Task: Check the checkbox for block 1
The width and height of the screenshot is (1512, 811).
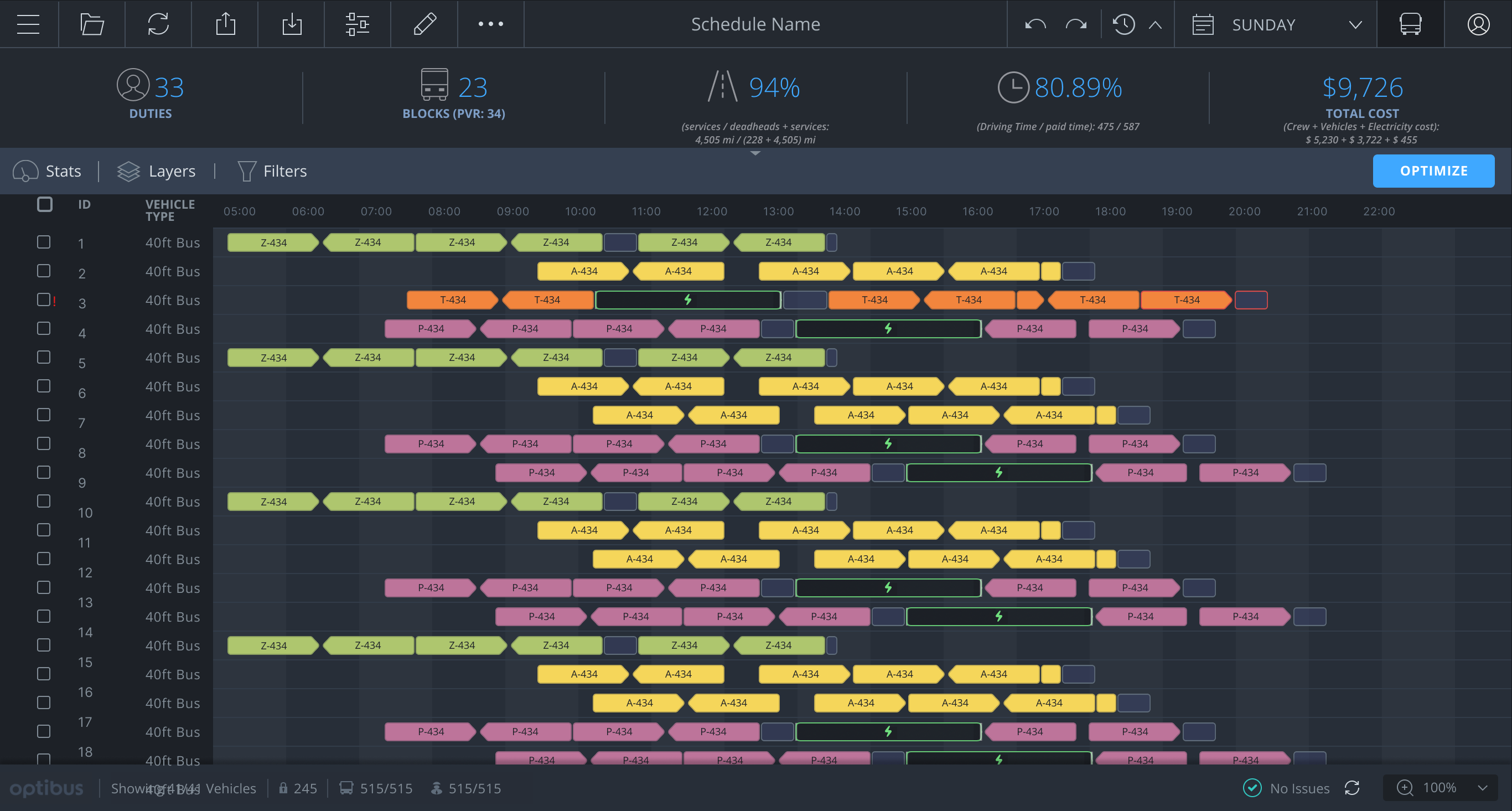Action: (x=44, y=242)
